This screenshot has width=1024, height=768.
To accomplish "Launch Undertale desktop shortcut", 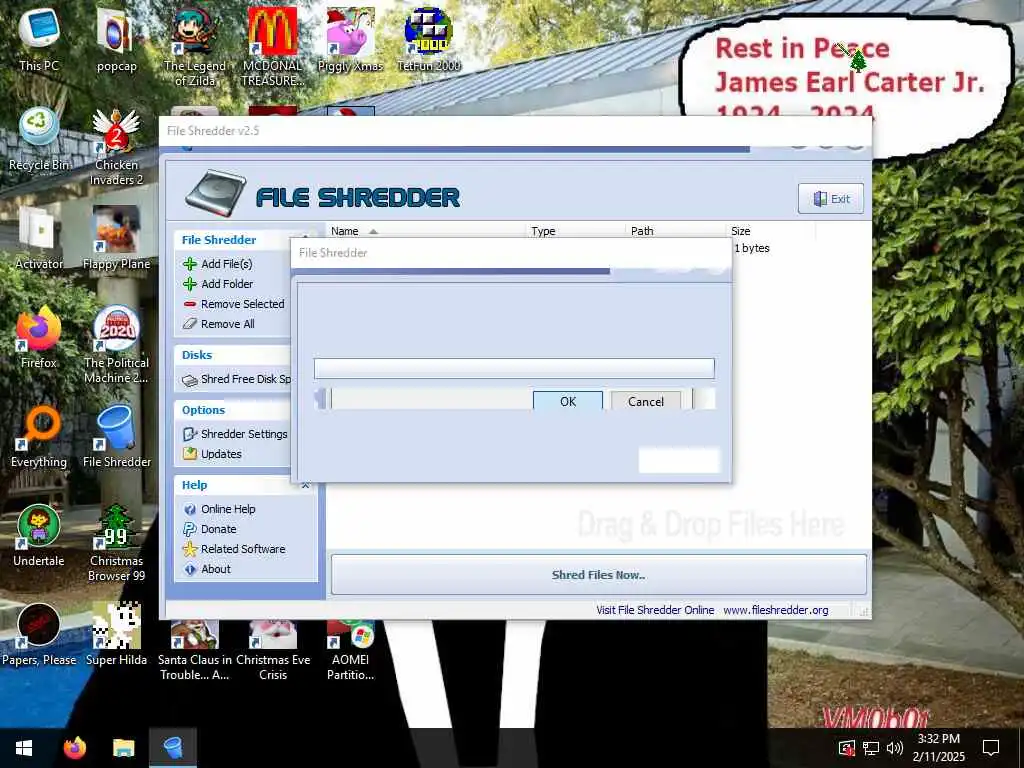I will coord(39,536).
